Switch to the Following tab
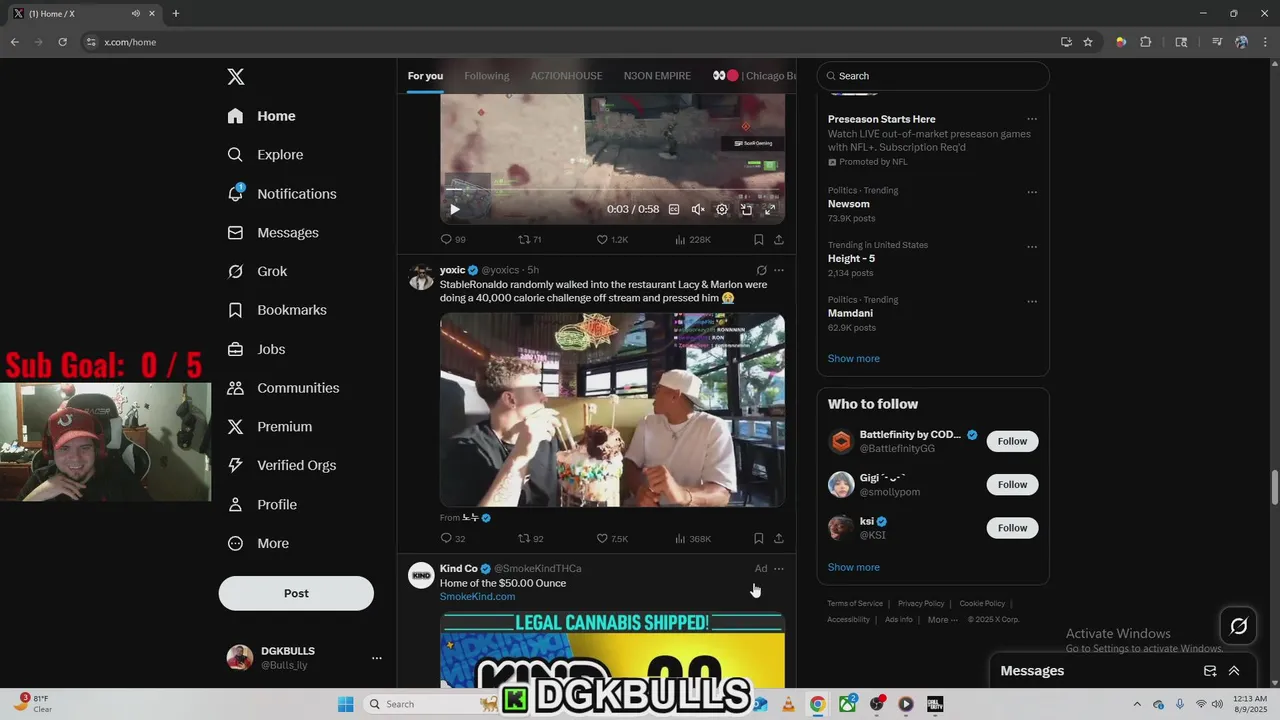The width and height of the screenshot is (1280, 720). click(487, 76)
